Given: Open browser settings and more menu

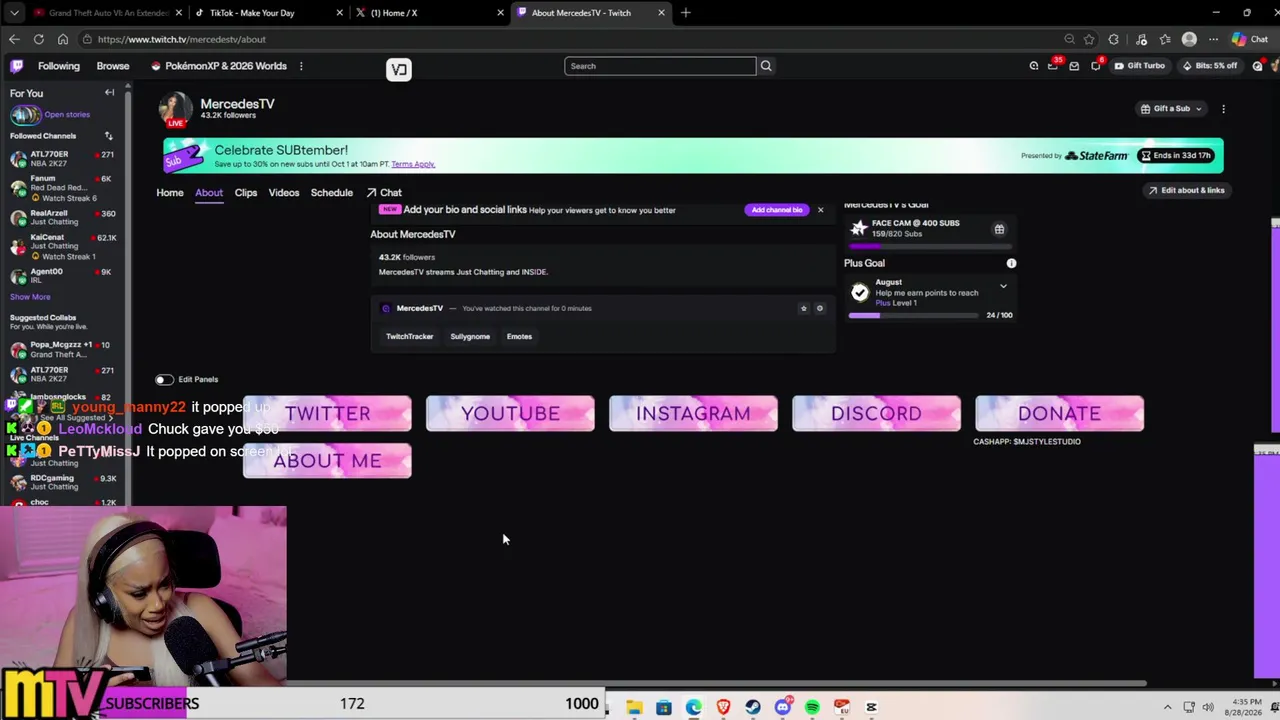Looking at the screenshot, I should point(1213,39).
